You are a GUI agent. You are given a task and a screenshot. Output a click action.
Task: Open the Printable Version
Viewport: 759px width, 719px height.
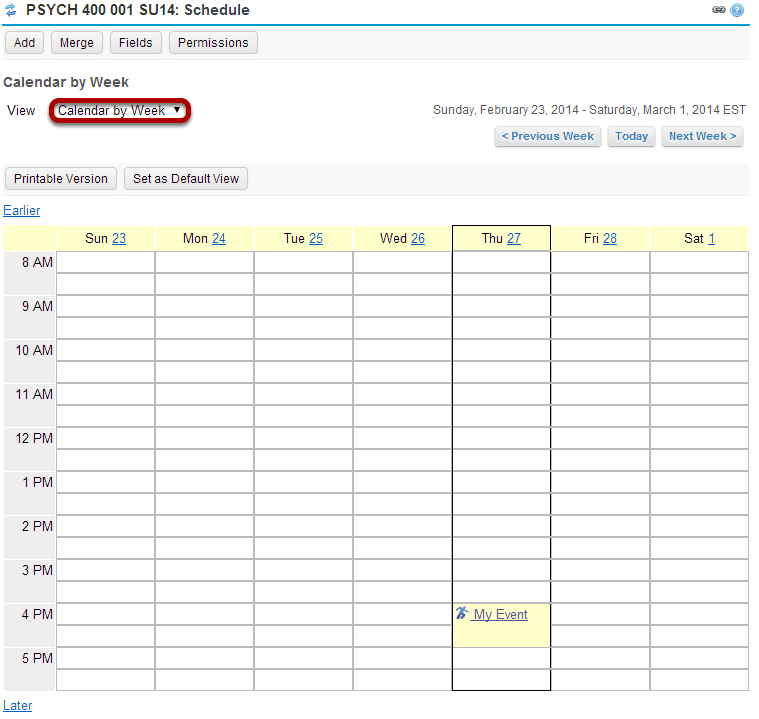click(x=61, y=179)
